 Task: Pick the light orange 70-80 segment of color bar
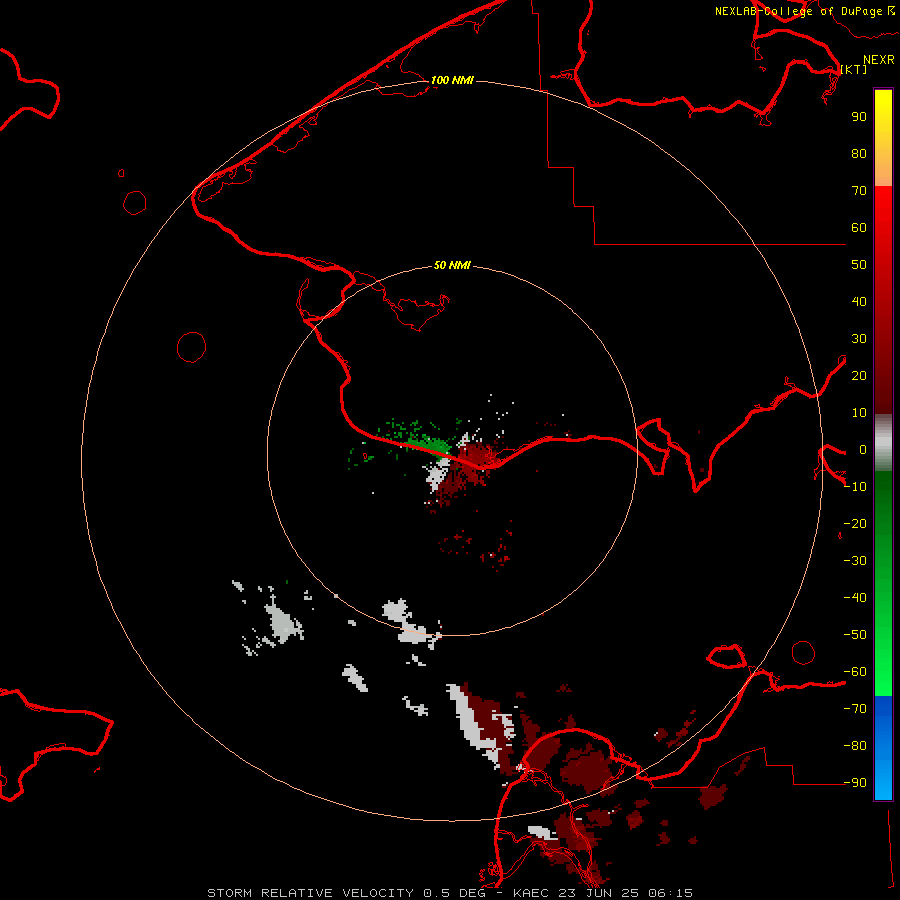pyautogui.click(x=883, y=170)
